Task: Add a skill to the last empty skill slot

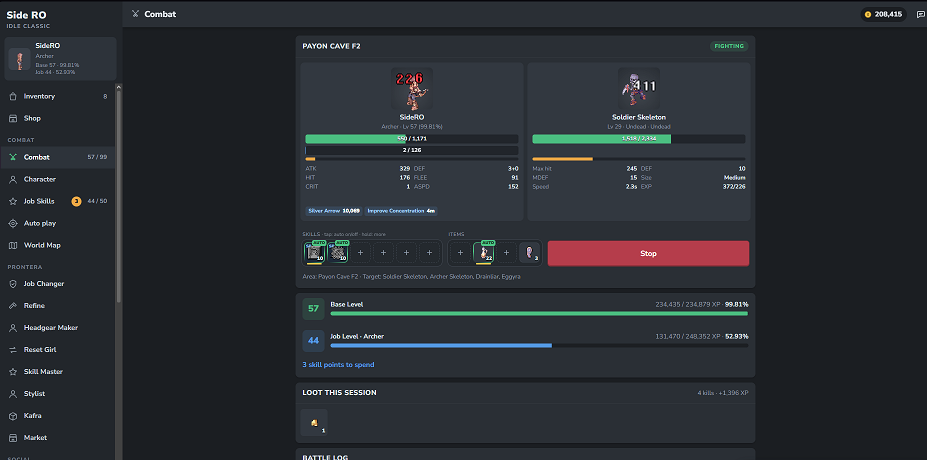Action: (x=429, y=253)
